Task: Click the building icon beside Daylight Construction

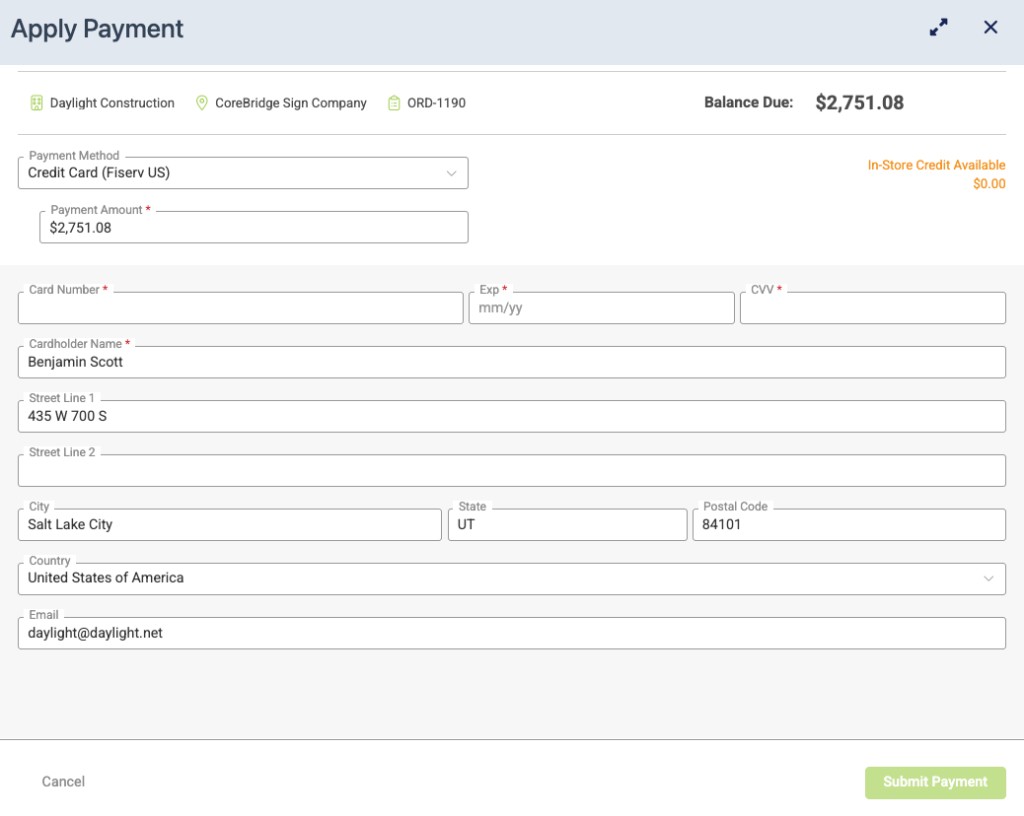Action: 37,103
